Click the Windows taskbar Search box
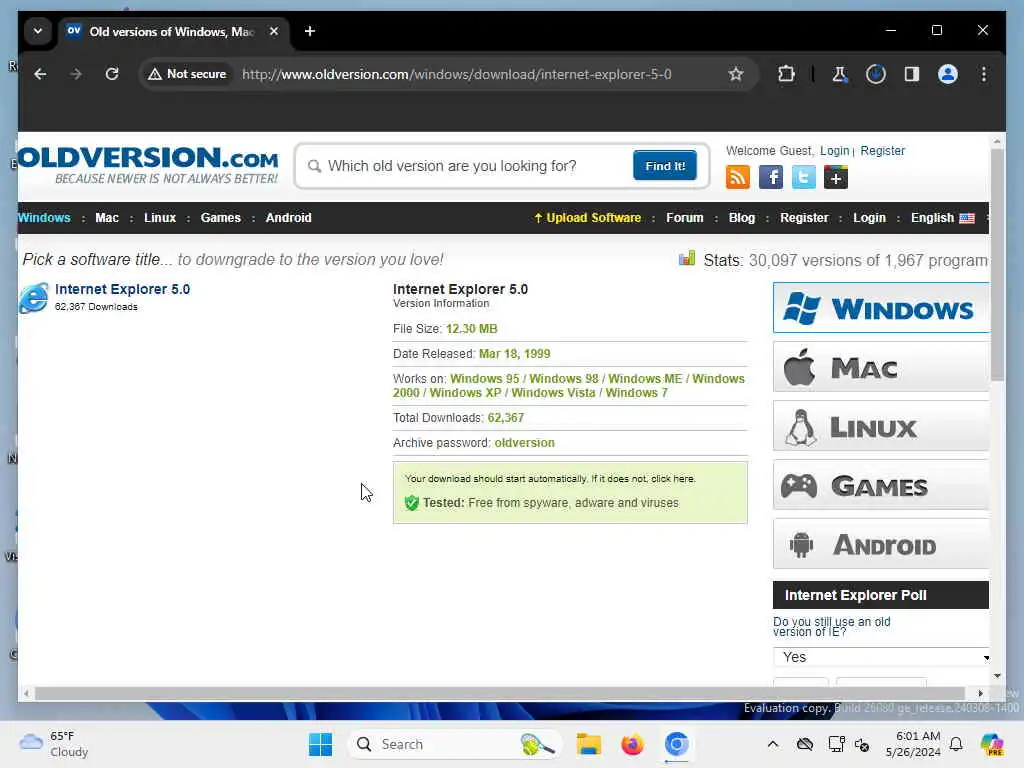Screen dimensions: 1024x768 [x=455, y=744]
